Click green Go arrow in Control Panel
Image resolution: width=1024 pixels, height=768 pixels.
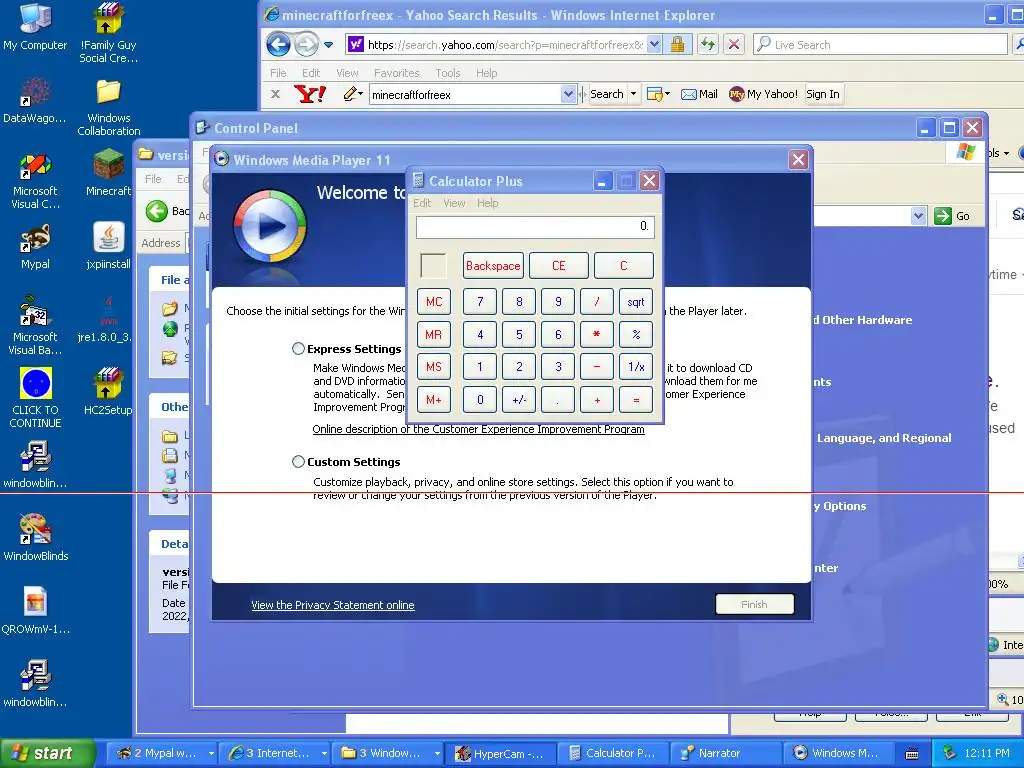942,216
